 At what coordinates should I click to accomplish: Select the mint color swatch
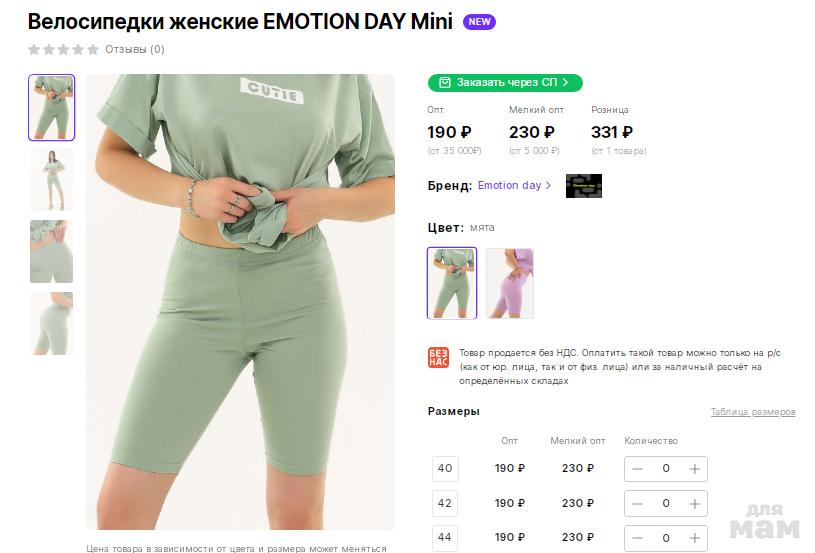coord(452,283)
